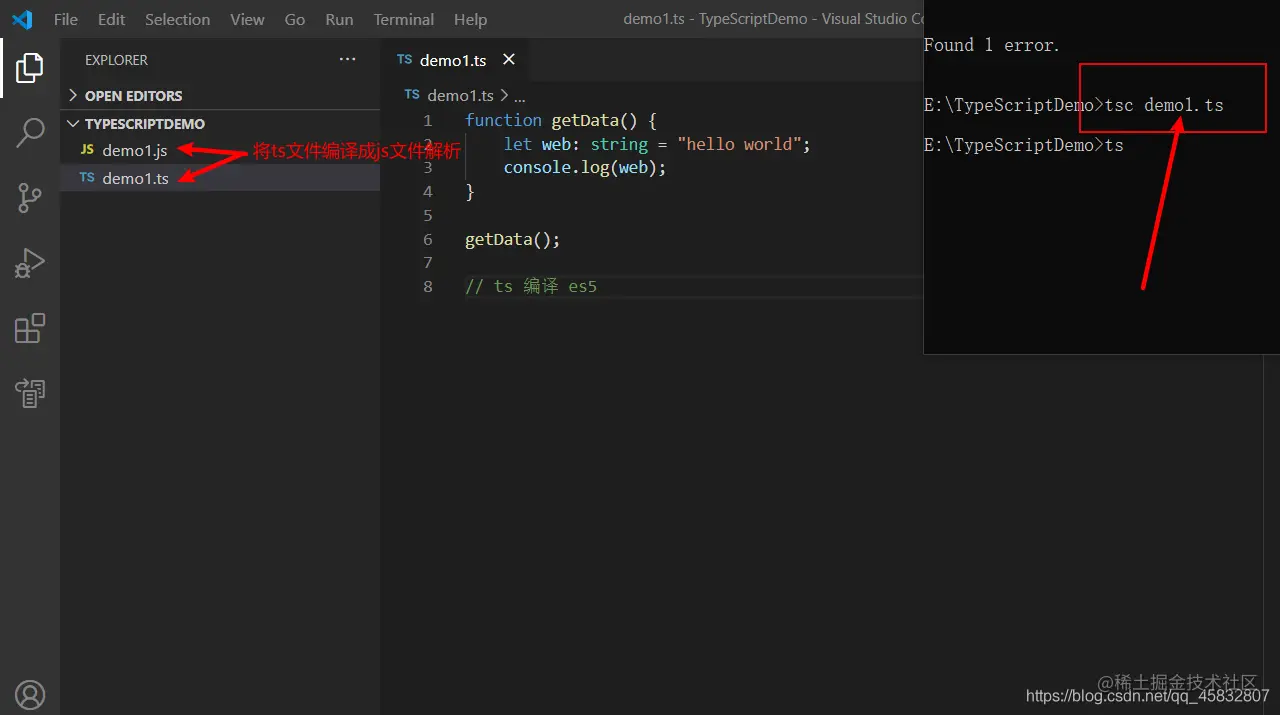
Task: Open the Source Control view
Action: pyautogui.click(x=30, y=197)
